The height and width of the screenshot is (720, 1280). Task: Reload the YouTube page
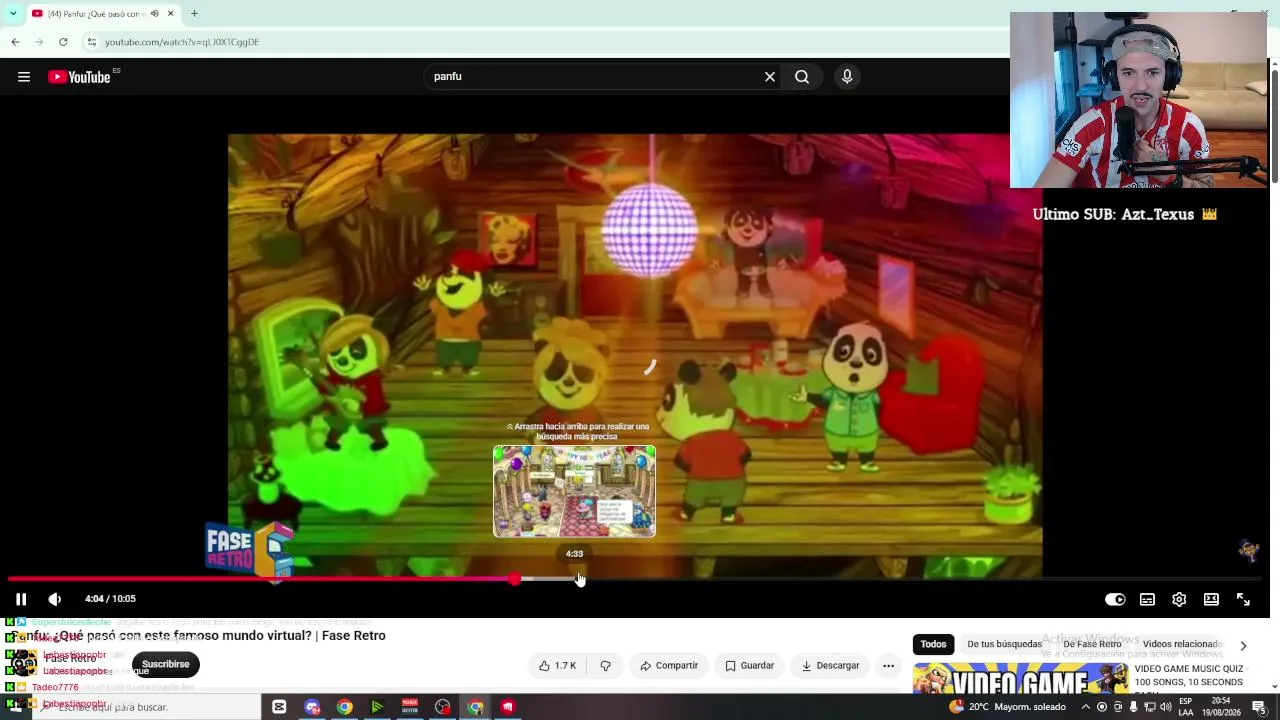63,42
